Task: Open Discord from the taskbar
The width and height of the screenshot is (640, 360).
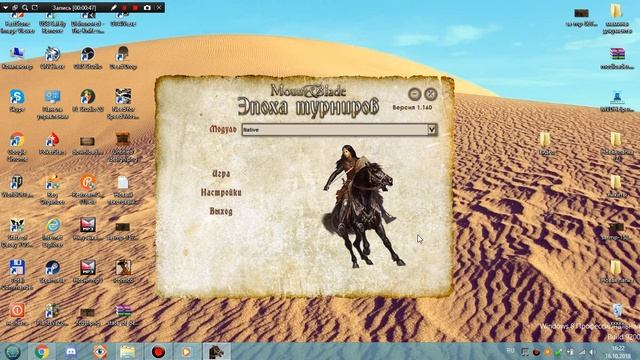Action: click(71, 351)
